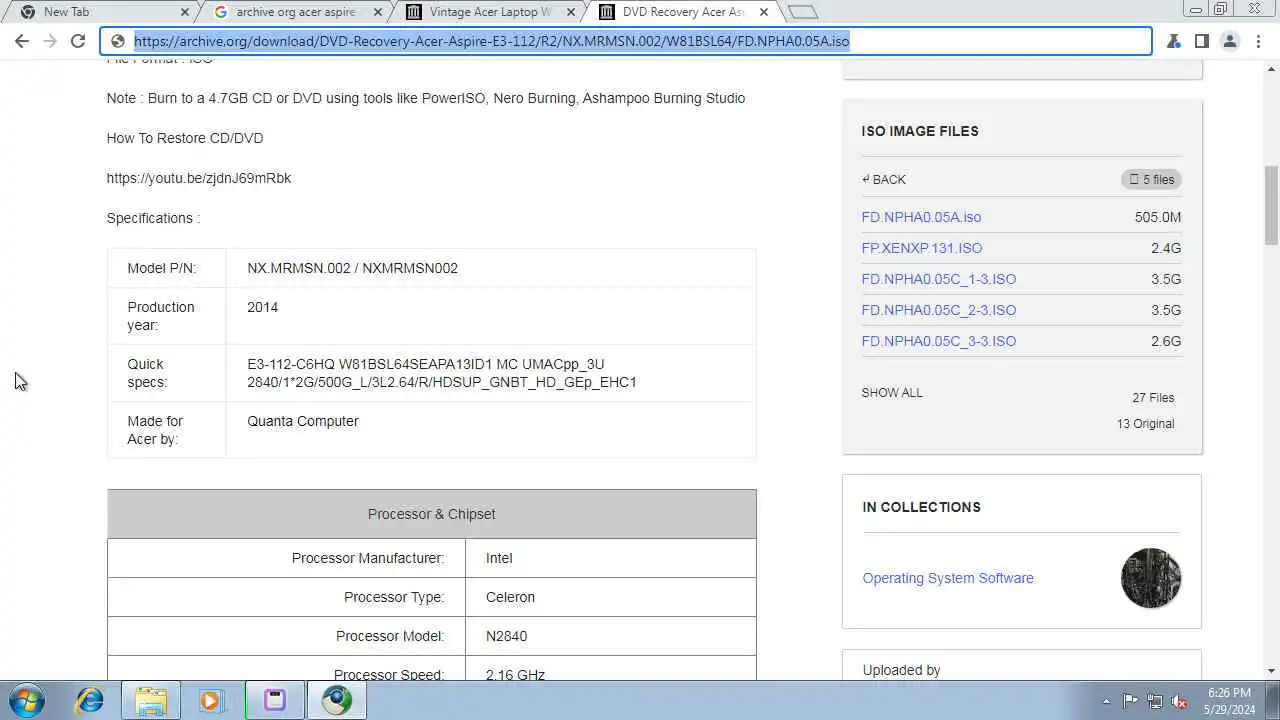Click BACK in ISO image files panel
Image resolution: width=1280 pixels, height=720 pixels.
[x=884, y=179]
